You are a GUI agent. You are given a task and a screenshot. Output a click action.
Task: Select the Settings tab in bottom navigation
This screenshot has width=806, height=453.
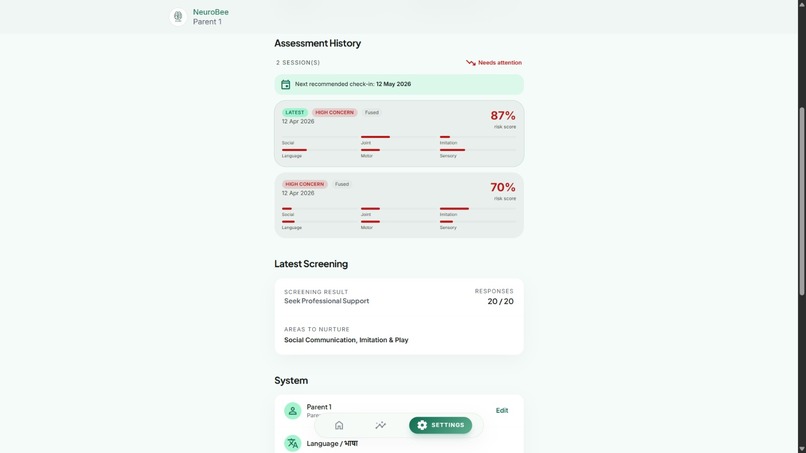pos(441,425)
